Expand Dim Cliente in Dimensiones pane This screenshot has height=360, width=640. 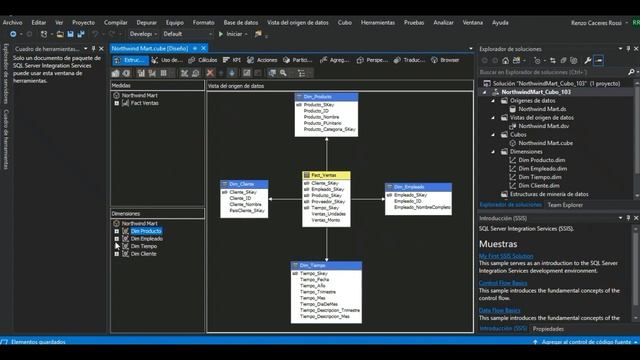(x=117, y=254)
